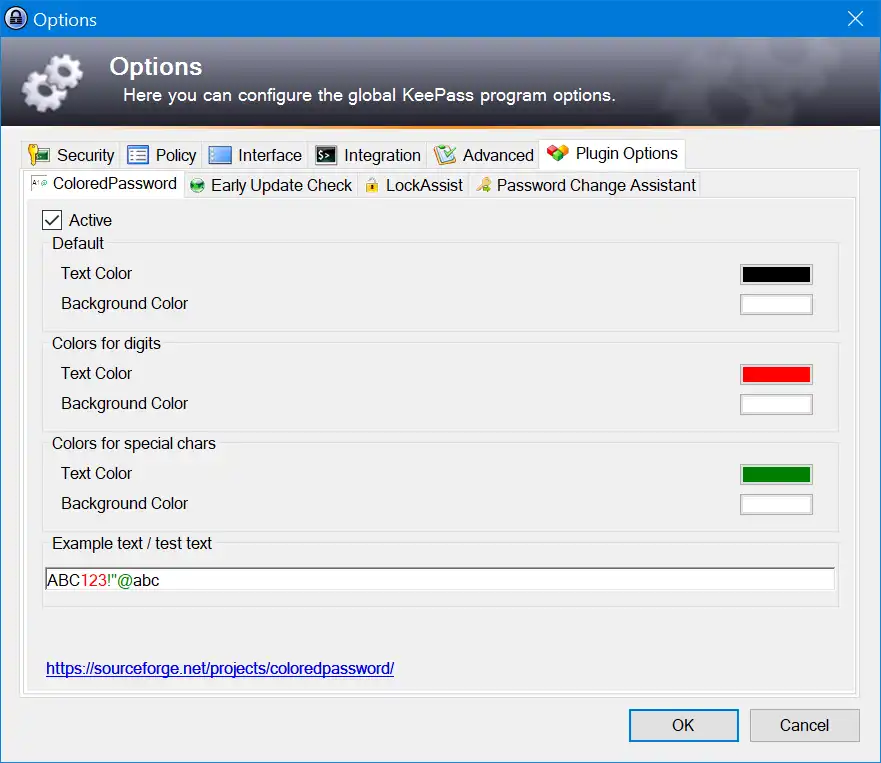This screenshot has height=763, width=881.
Task: Switch to ColoredPassword sub-tab
Action: (105, 184)
